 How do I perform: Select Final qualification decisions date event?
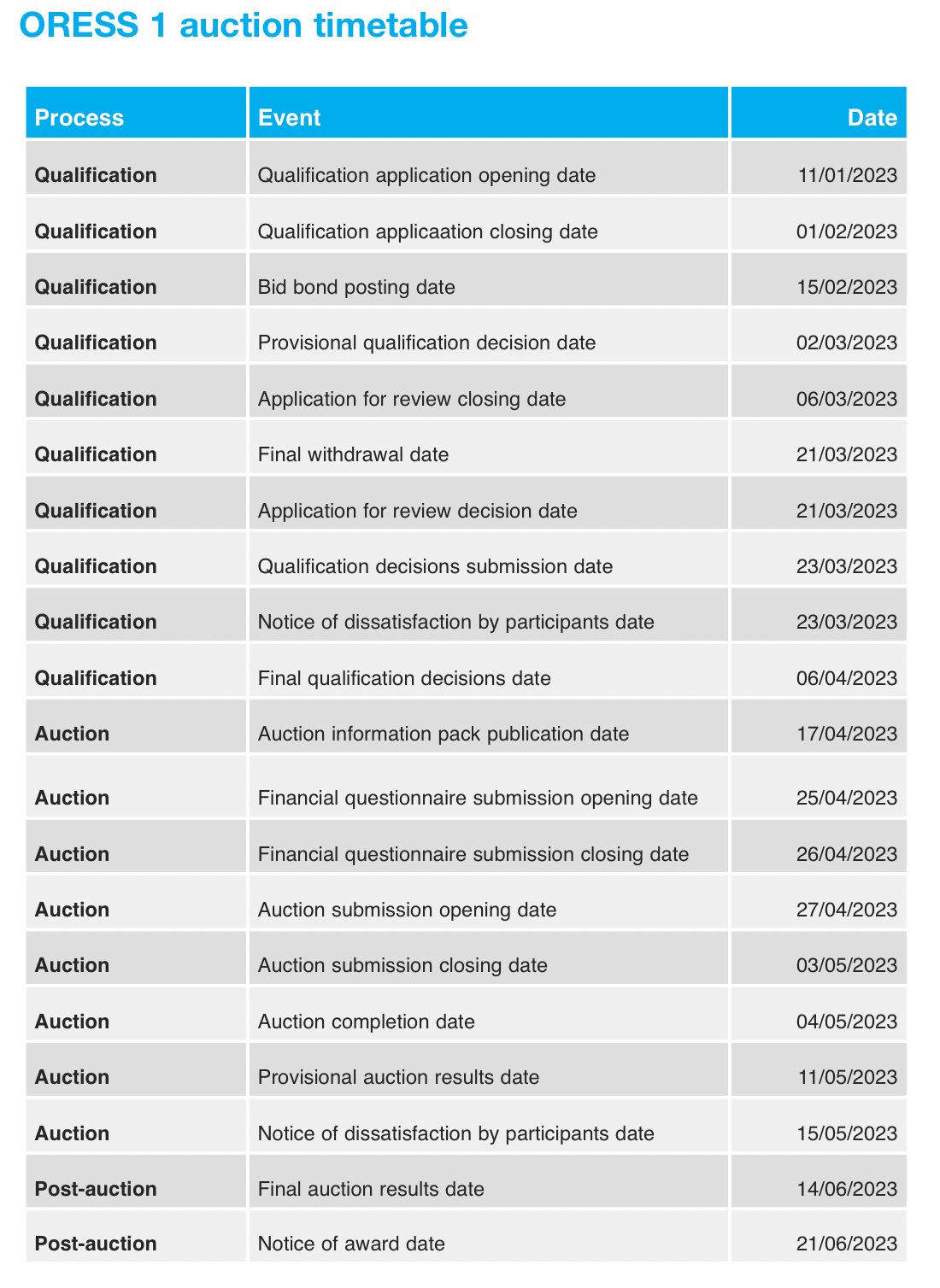404,678
